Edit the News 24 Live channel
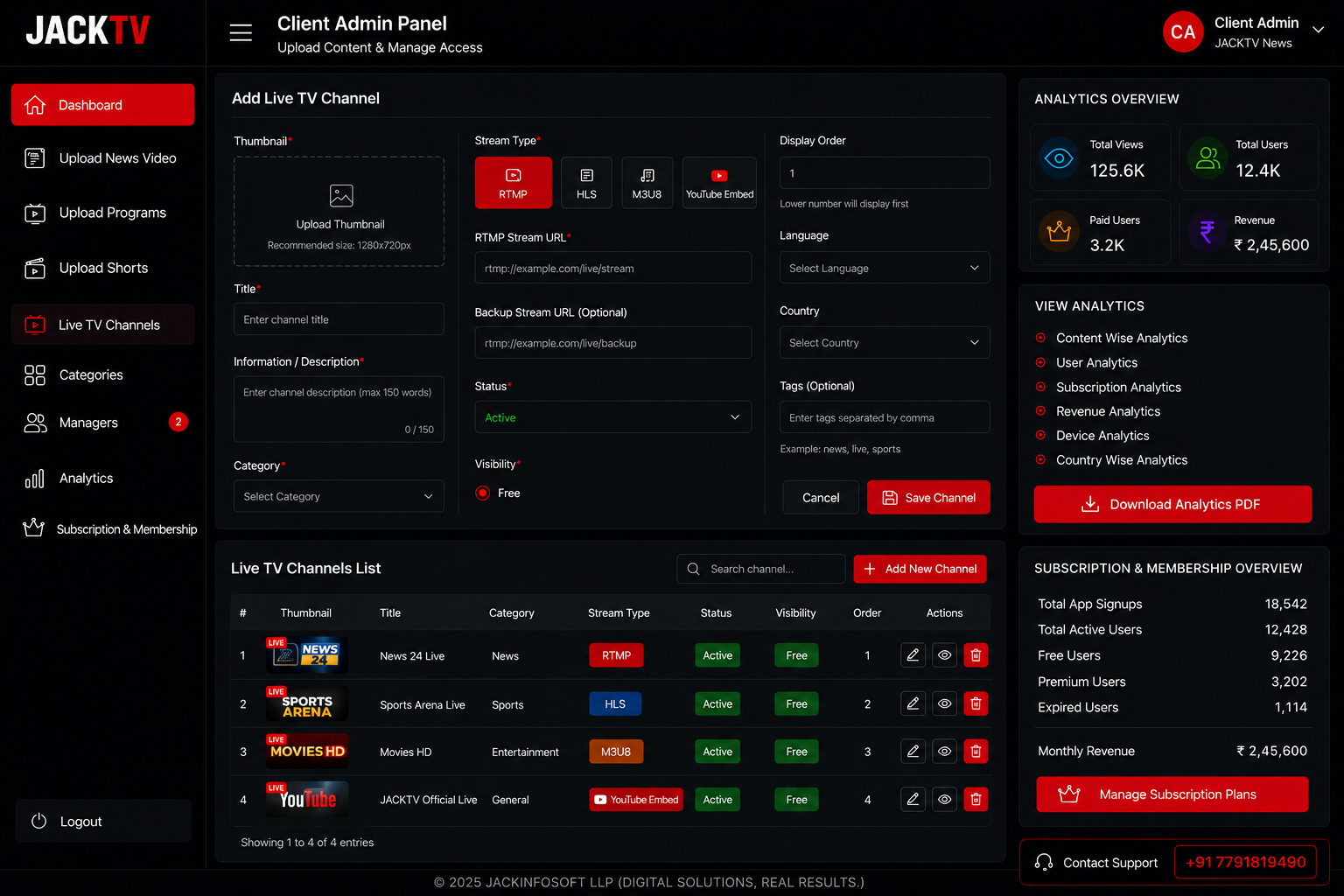 pyautogui.click(x=913, y=655)
